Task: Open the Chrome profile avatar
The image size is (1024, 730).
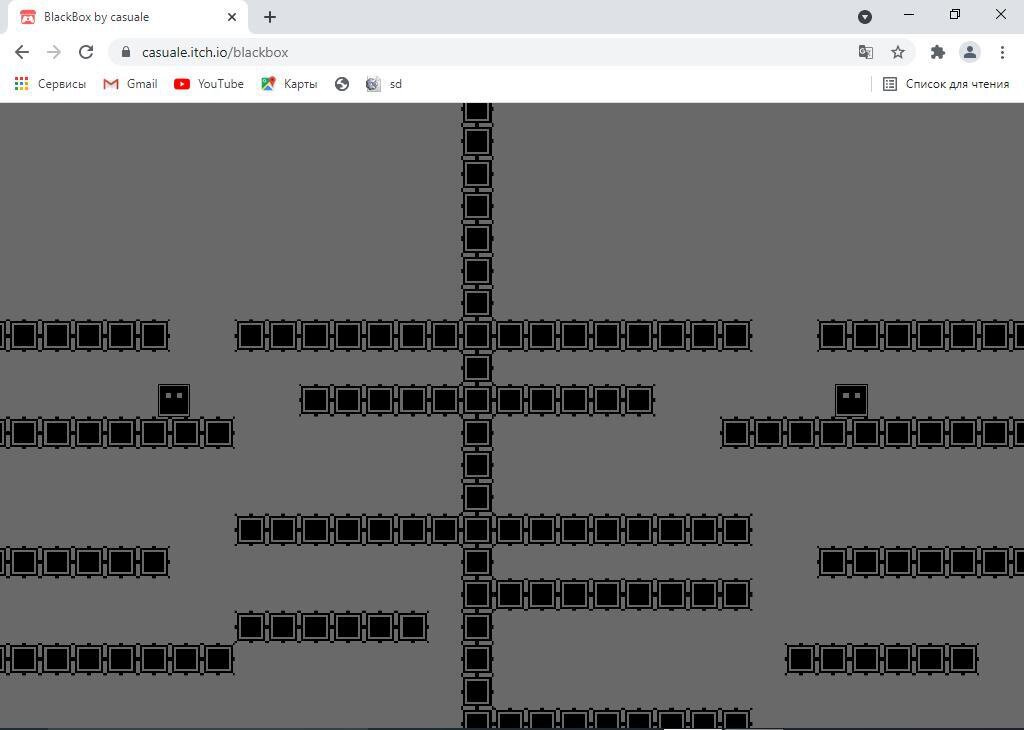Action: [970, 52]
